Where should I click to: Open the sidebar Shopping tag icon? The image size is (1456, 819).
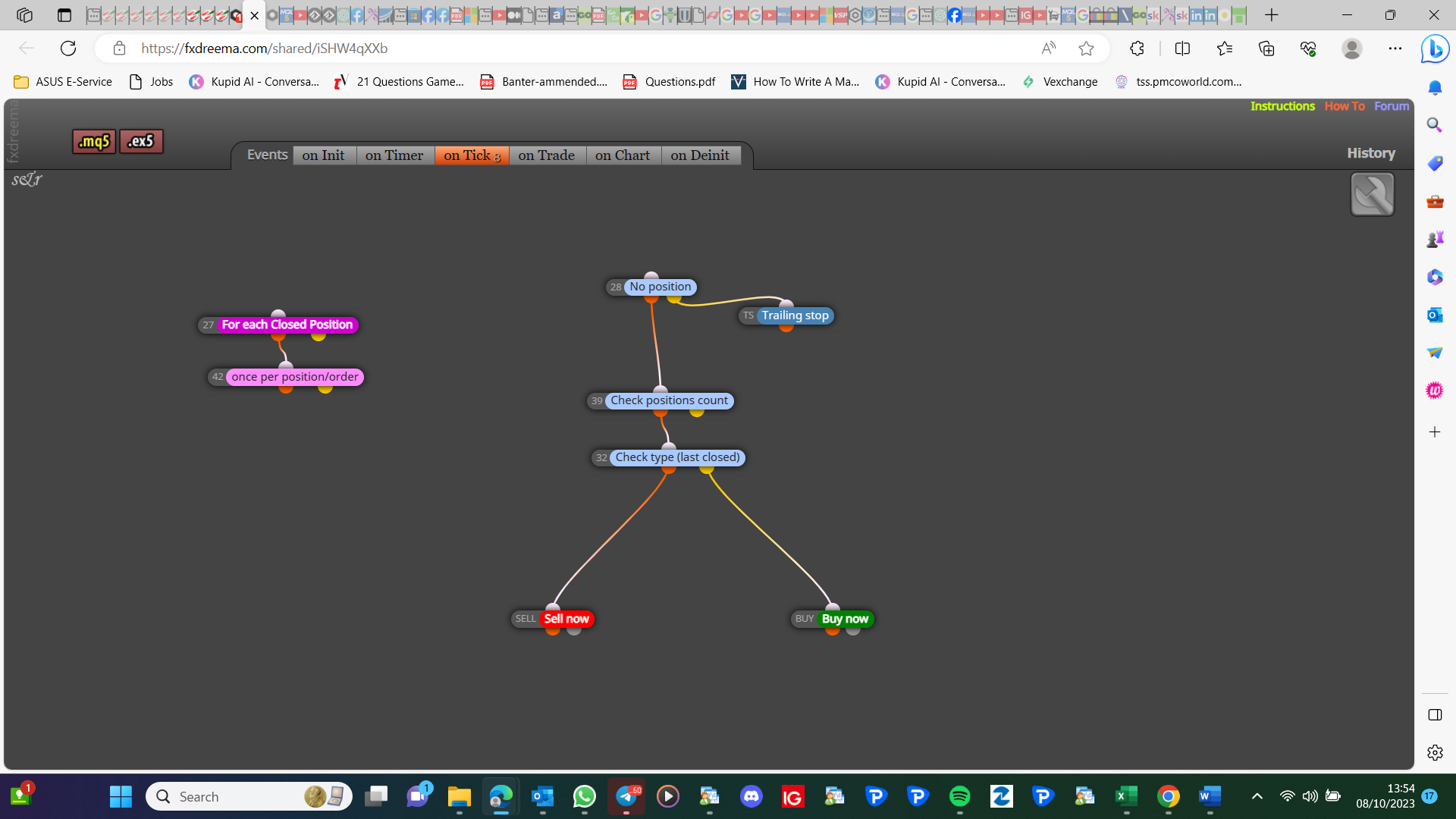[1435, 163]
